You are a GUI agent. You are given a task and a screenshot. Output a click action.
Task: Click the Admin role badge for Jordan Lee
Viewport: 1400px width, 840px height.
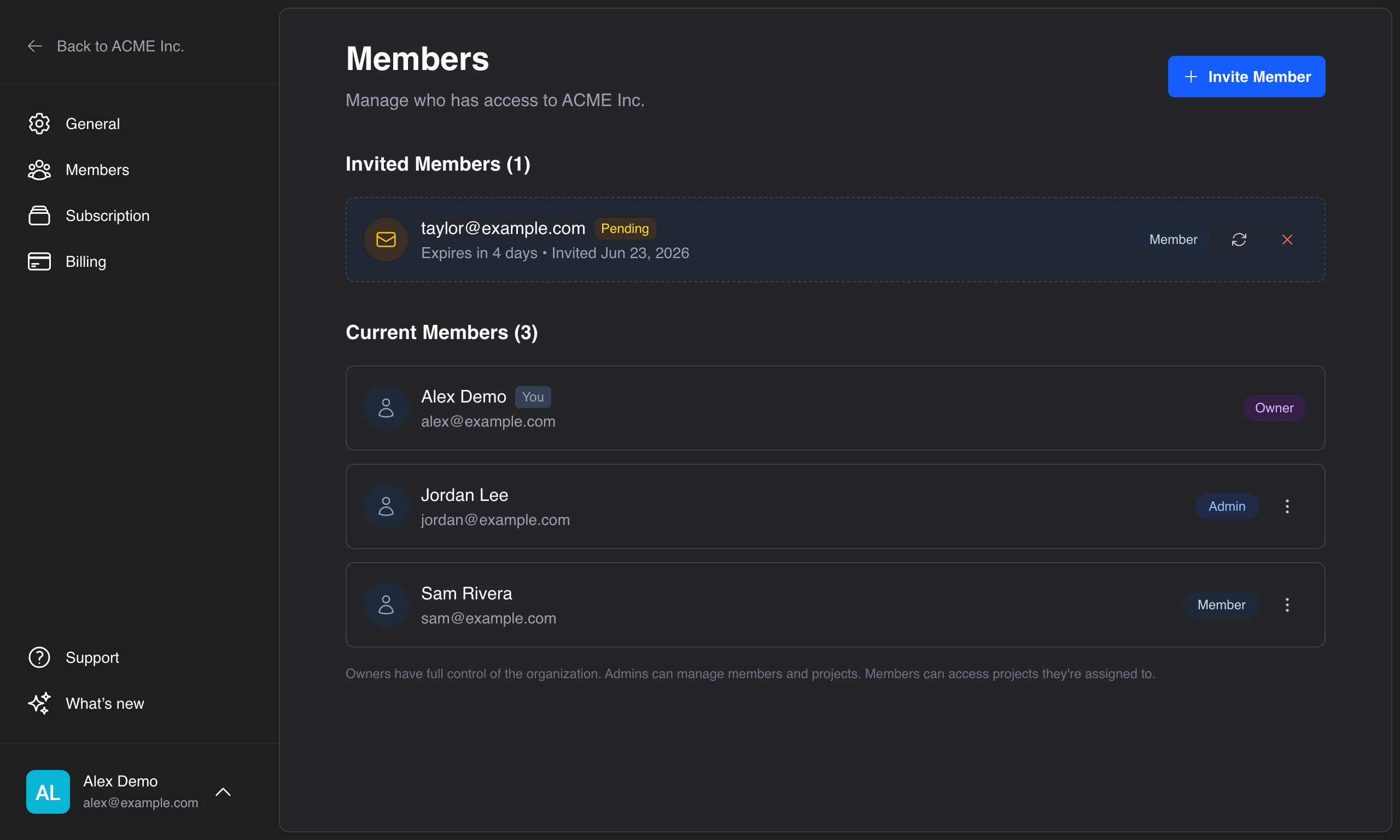click(1226, 506)
